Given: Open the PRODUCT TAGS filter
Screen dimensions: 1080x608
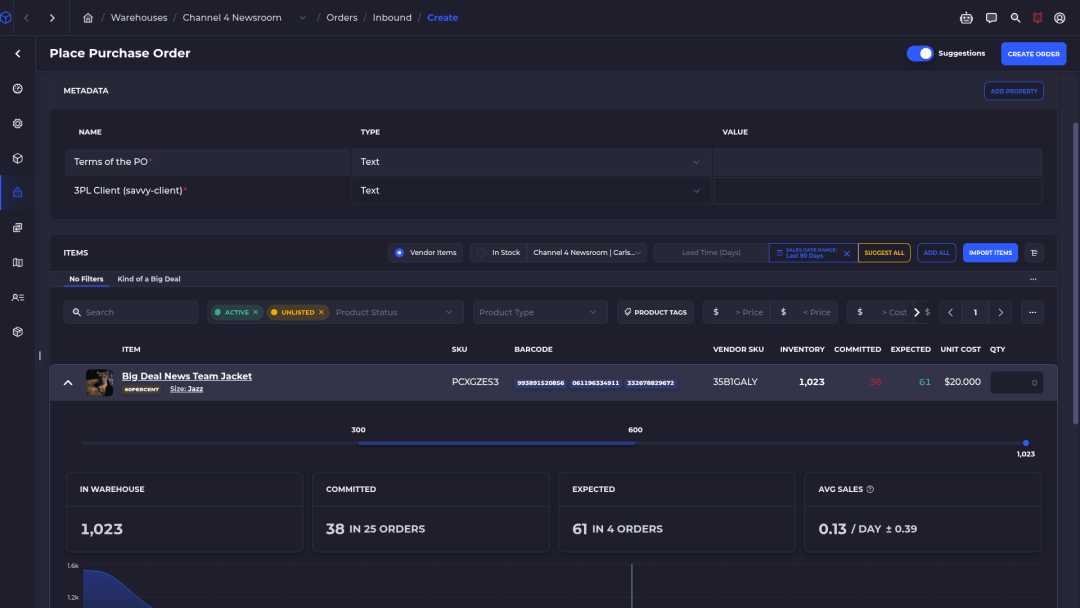Looking at the screenshot, I should click(655, 313).
